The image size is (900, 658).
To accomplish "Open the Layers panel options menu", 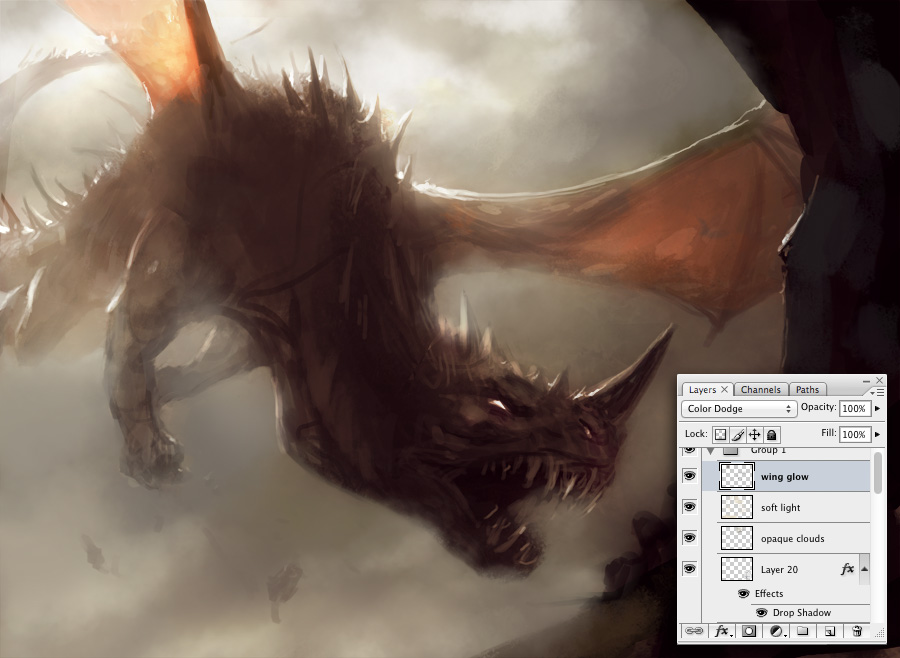I will (877, 392).
